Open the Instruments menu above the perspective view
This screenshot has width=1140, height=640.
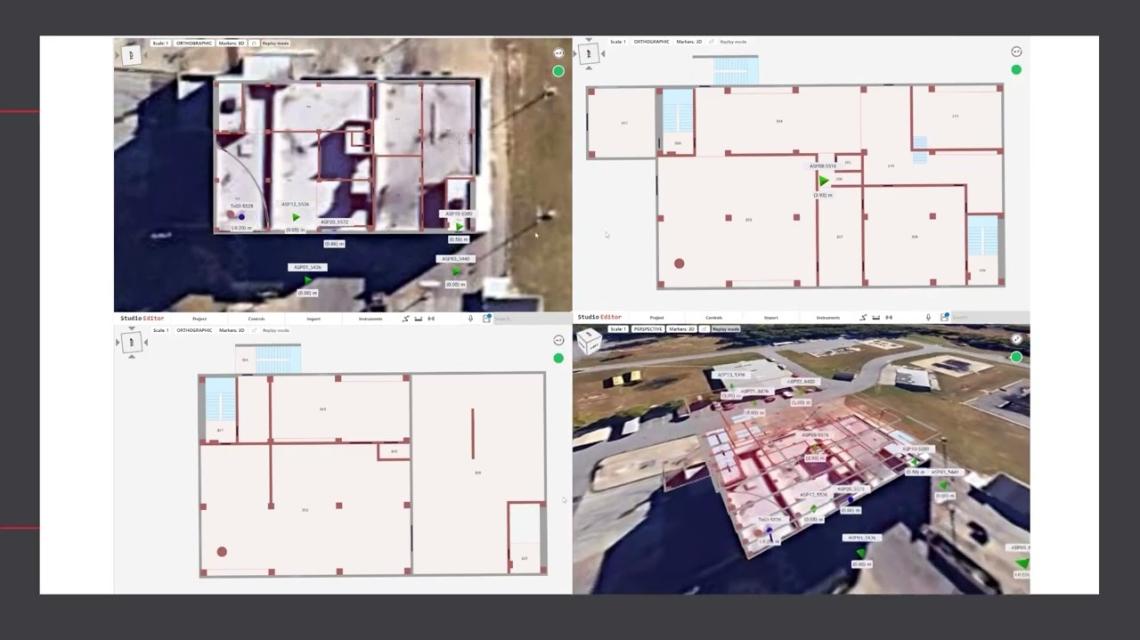[829, 318]
